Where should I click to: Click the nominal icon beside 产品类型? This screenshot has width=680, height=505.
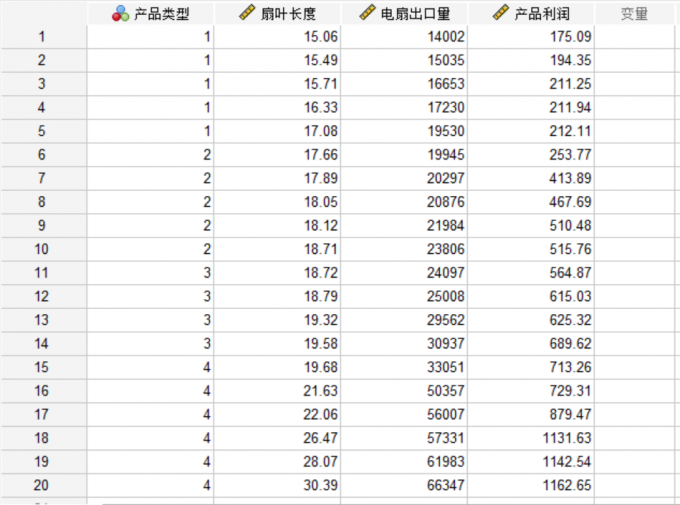[121, 13]
